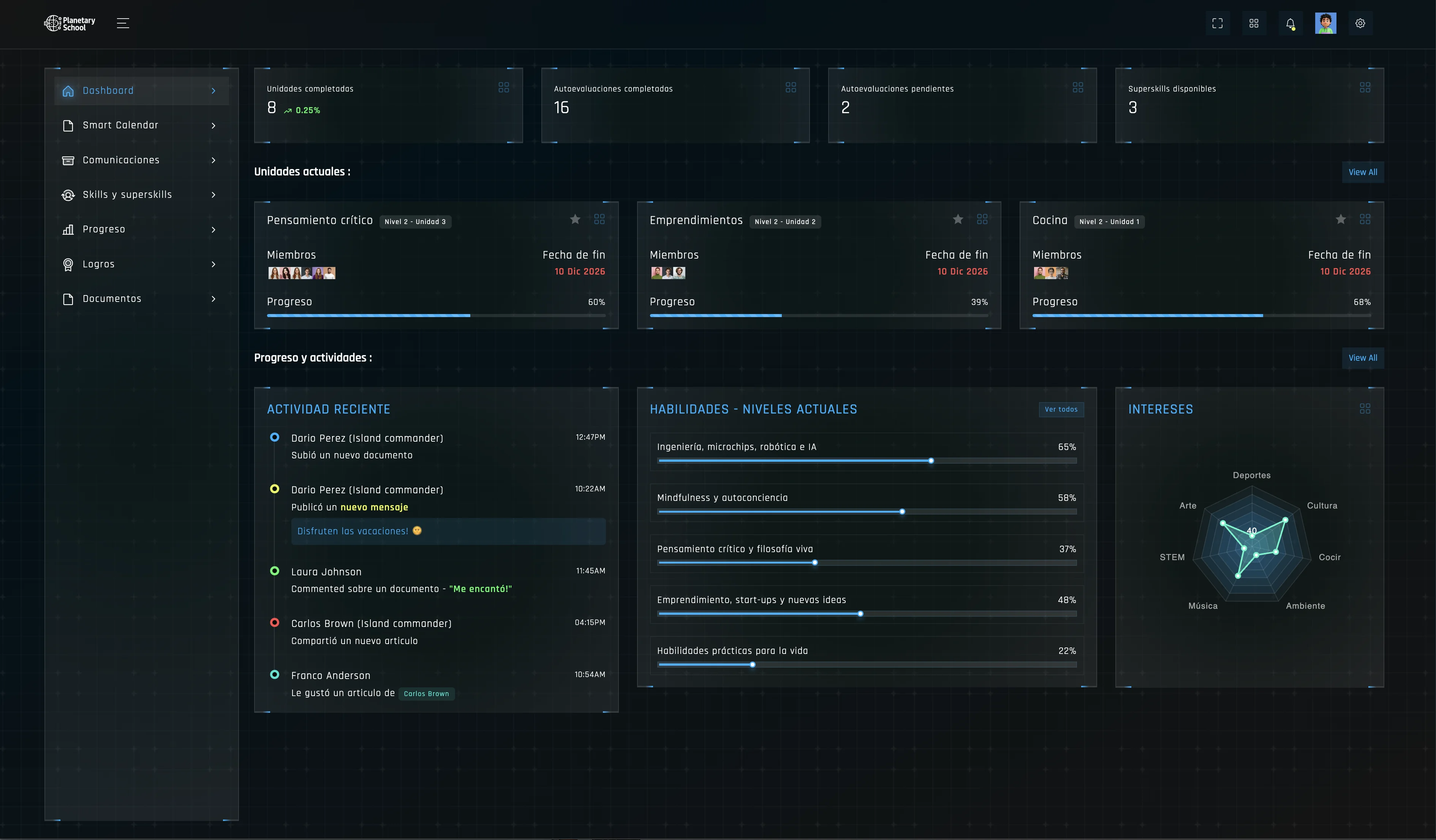Expand the Documentos menu arrow

click(214, 299)
